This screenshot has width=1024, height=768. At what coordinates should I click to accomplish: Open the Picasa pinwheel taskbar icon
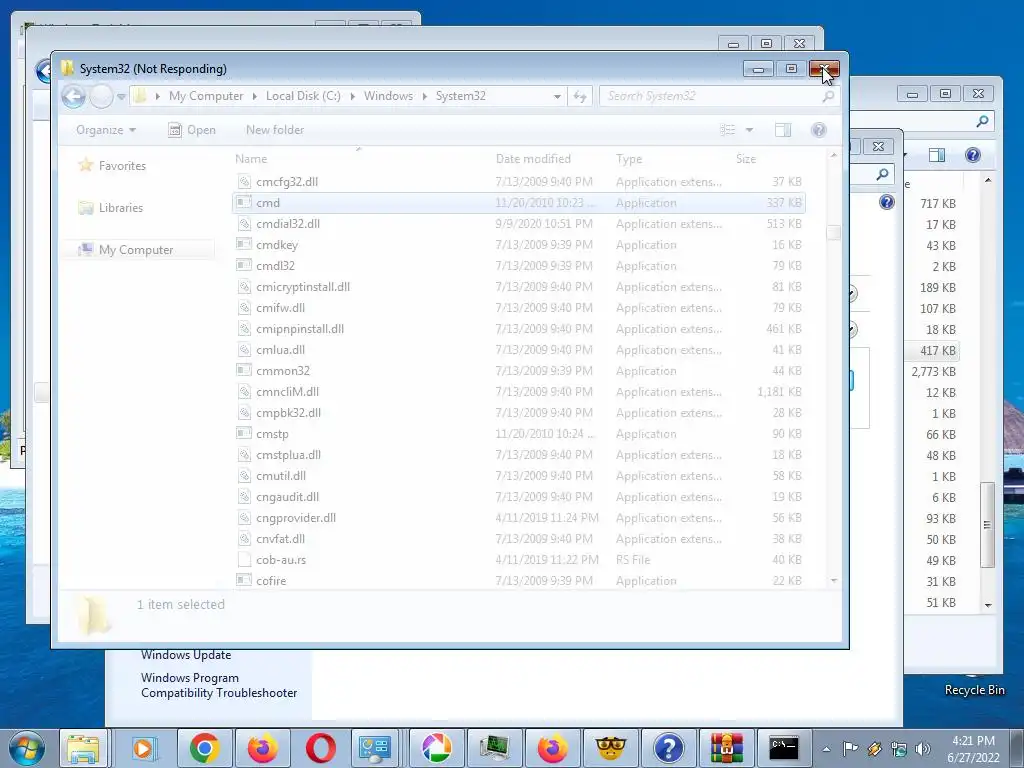(436, 748)
